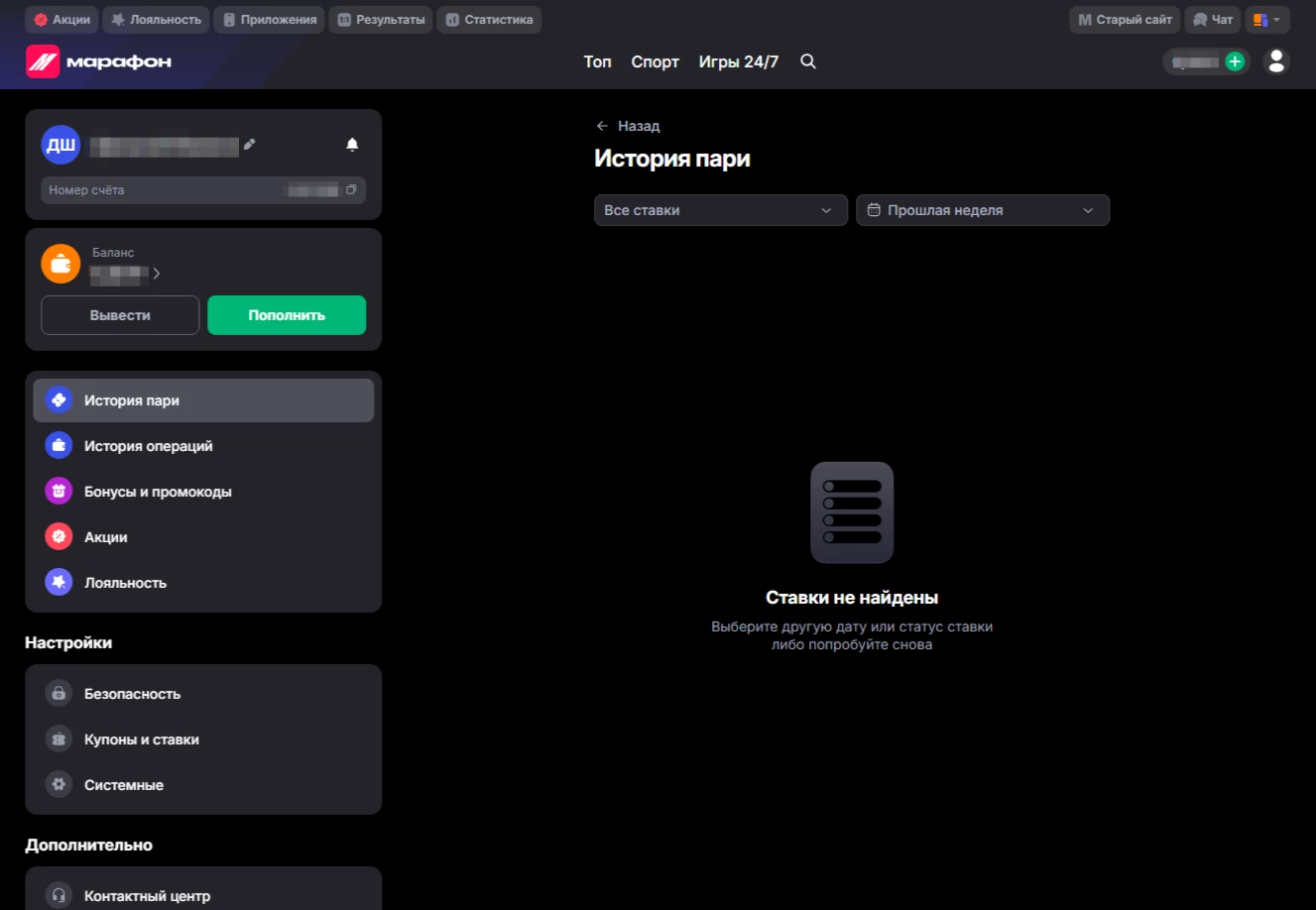The height and width of the screenshot is (910, 1316).
Task: Select Бонусы и промокоды in the sidebar
Action: pos(203,492)
